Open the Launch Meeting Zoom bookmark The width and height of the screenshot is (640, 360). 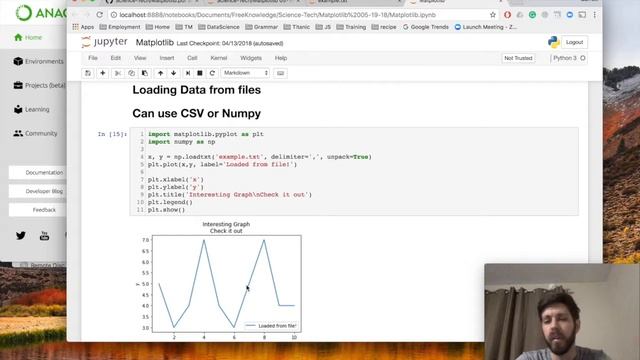click(486, 27)
